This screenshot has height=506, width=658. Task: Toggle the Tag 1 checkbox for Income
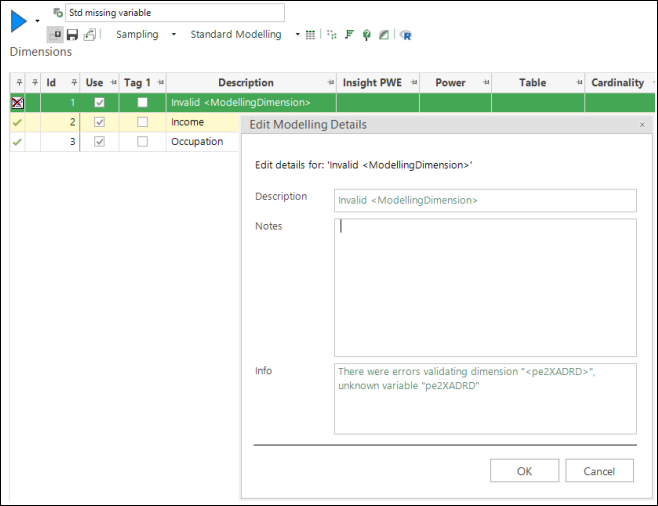point(143,122)
